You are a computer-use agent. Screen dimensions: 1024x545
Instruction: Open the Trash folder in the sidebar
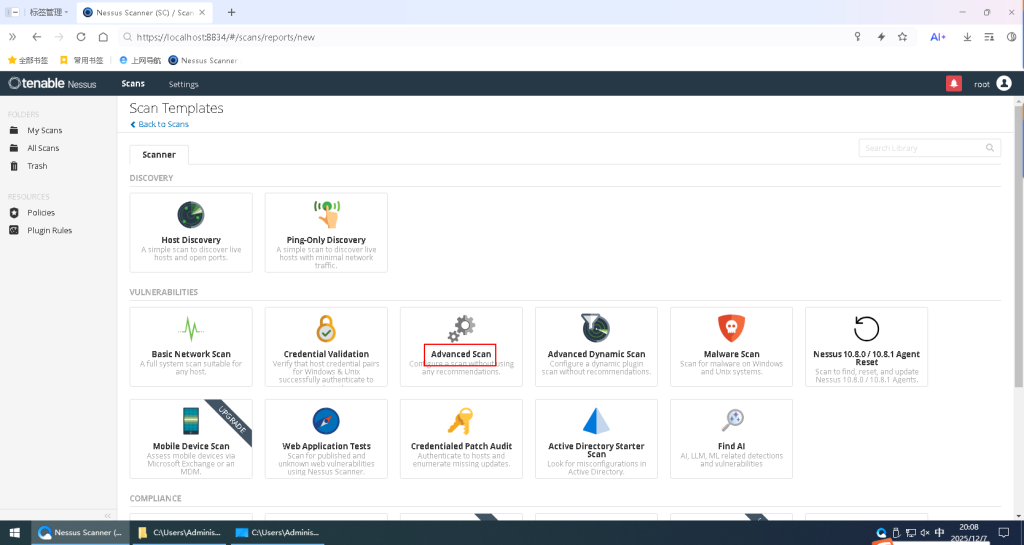pos(37,166)
